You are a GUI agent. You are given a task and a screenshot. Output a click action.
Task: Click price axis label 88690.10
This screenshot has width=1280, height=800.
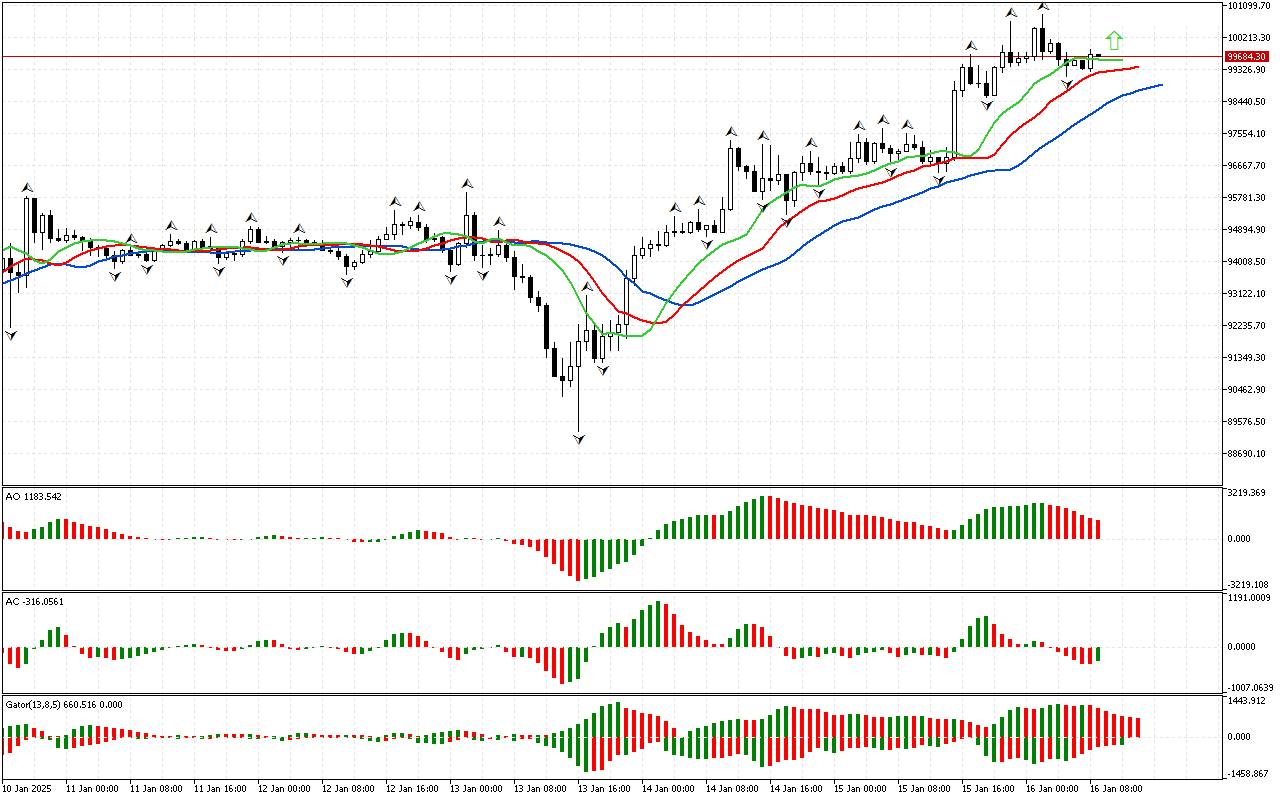click(x=1246, y=454)
